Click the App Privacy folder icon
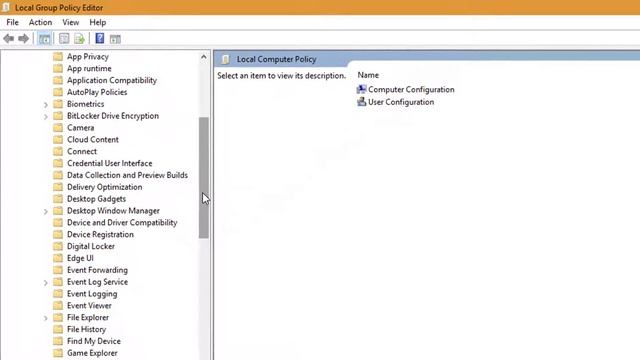The width and height of the screenshot is (640, 360). click(x=58, y=56)
